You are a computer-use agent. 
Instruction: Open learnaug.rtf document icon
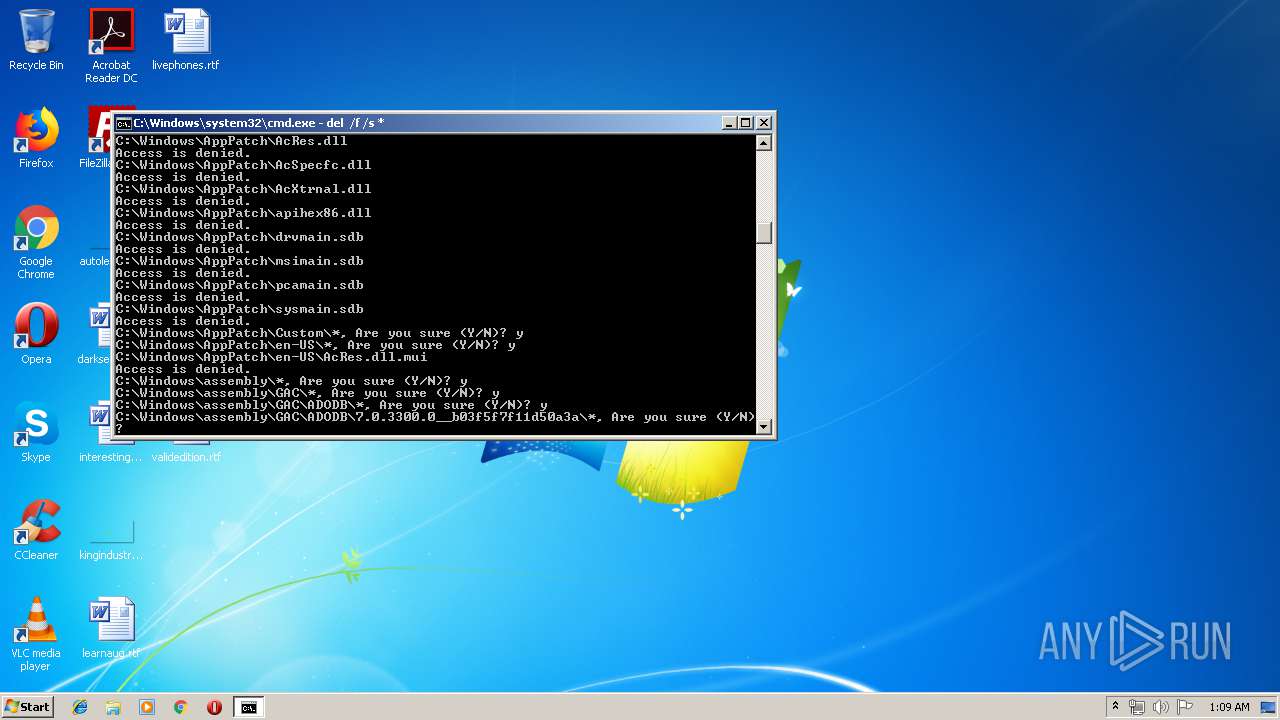point(111,628)
